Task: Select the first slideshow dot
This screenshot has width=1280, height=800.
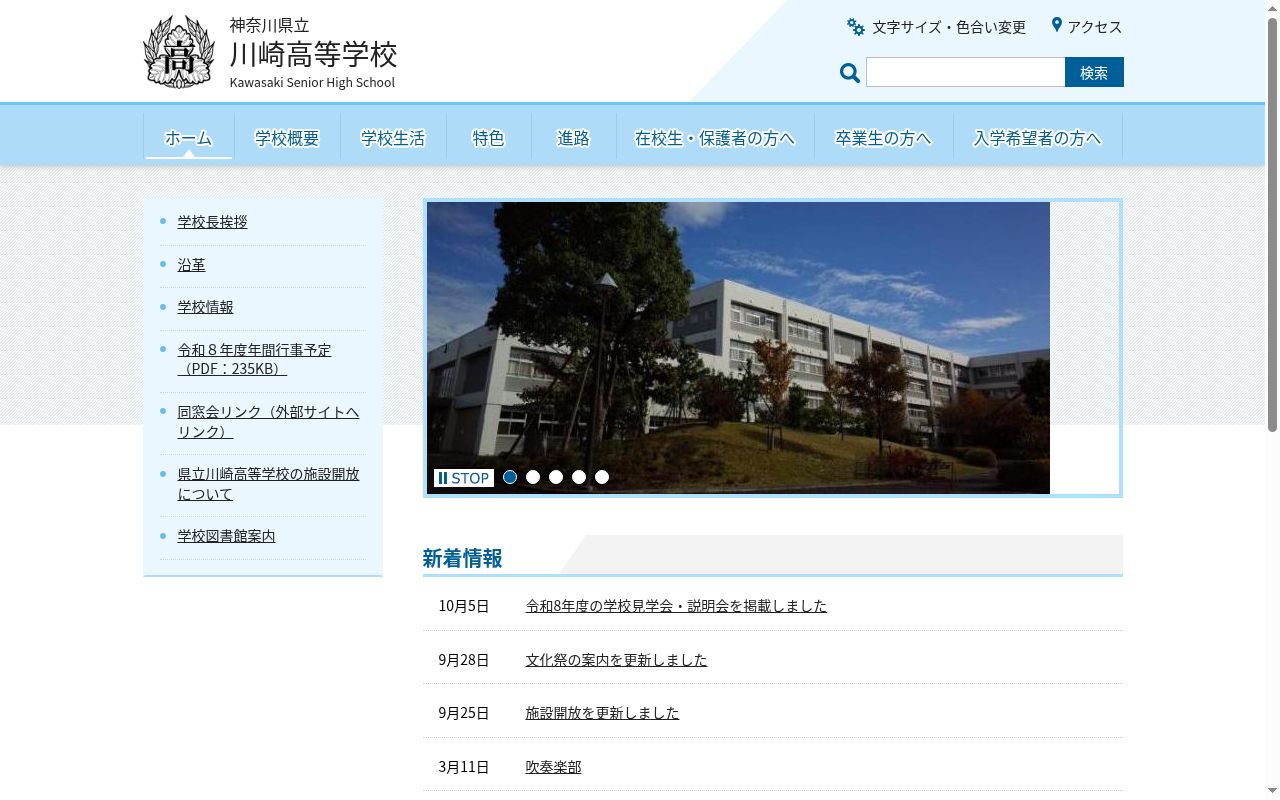Action: click(510, 477)
